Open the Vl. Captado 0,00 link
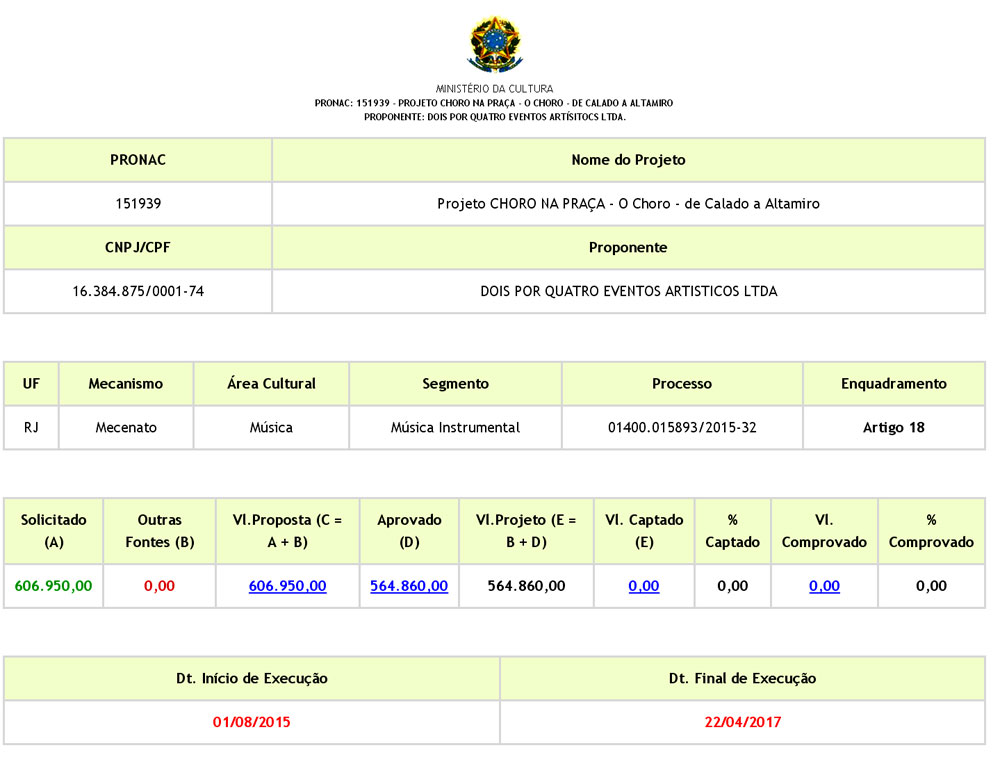1000x757 pixels. tap(643, 585)
